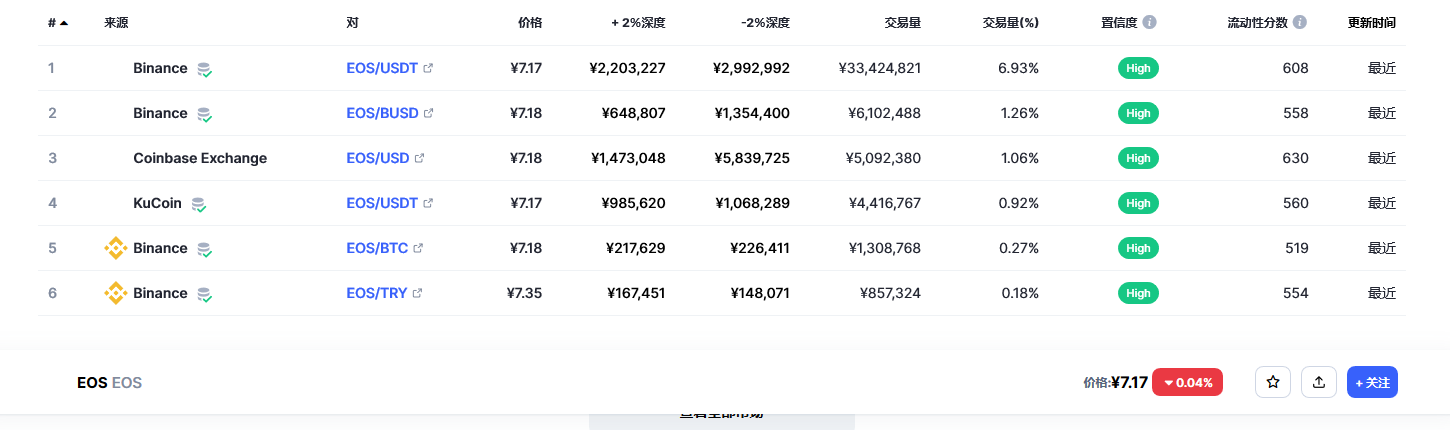1450x430 pixels.
Task: Click the star watchlist icon for EOS
Action: coord(1273,382)
